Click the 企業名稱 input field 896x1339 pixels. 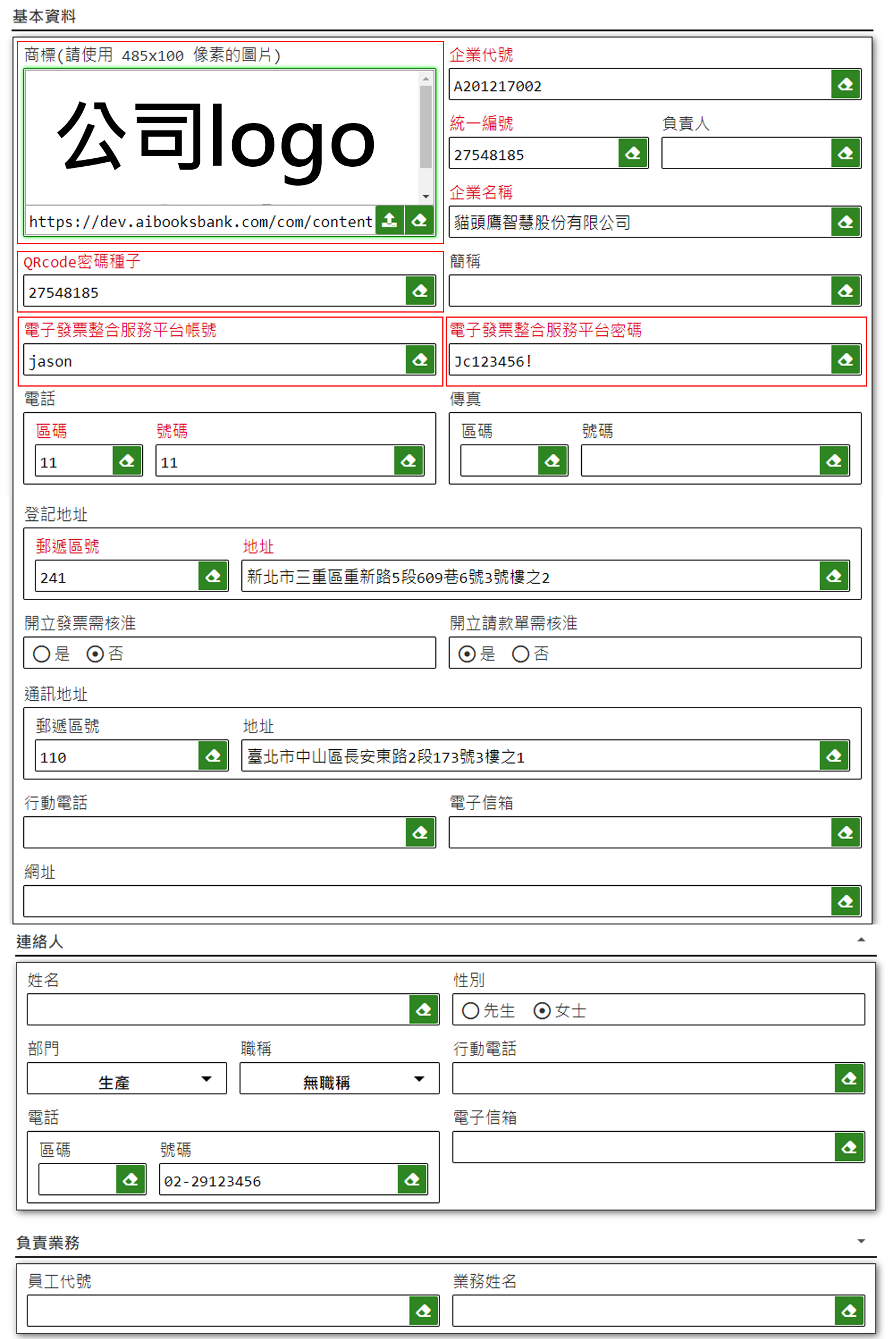pos(640,221)
